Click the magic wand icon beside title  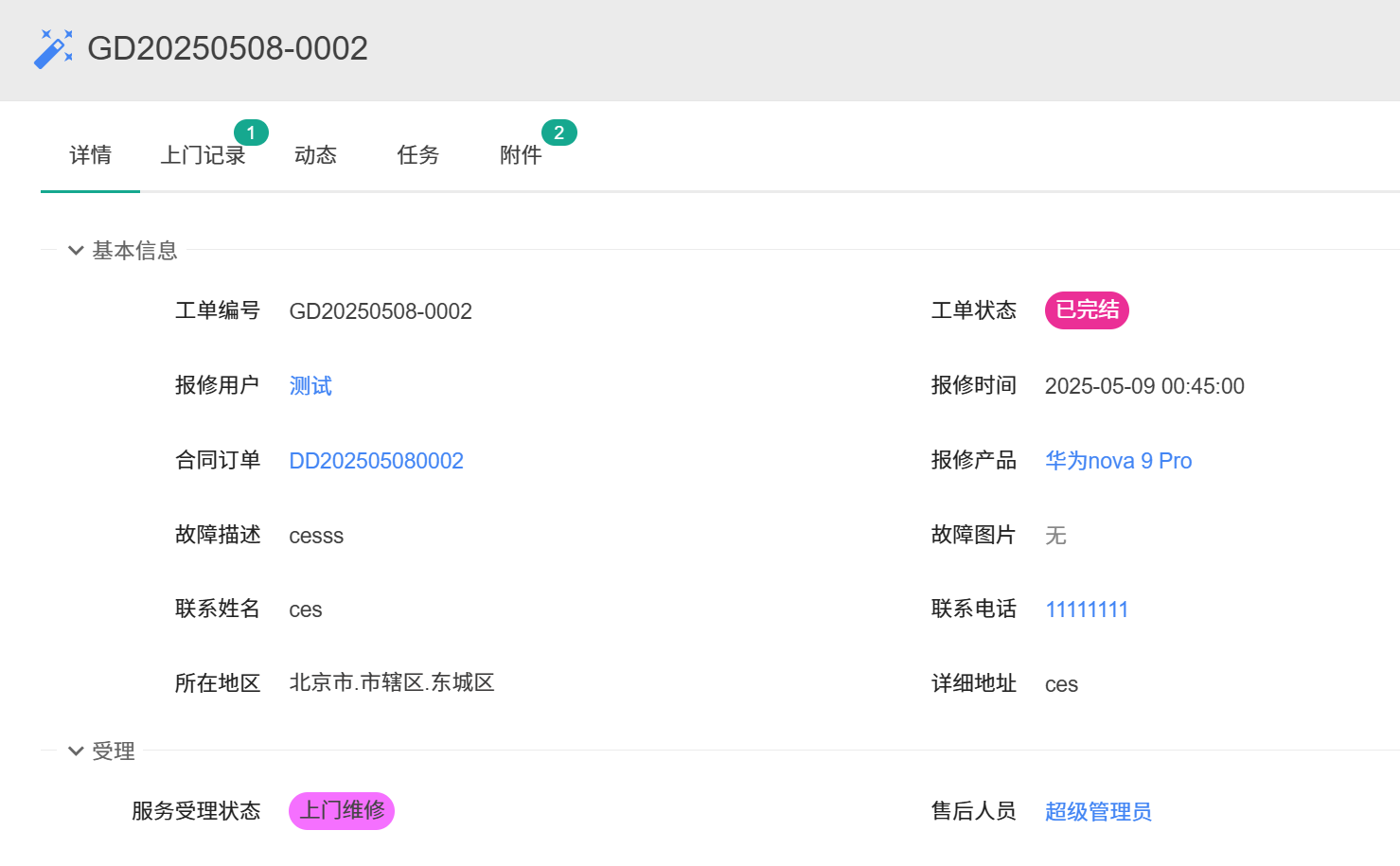tap(53, 48)
